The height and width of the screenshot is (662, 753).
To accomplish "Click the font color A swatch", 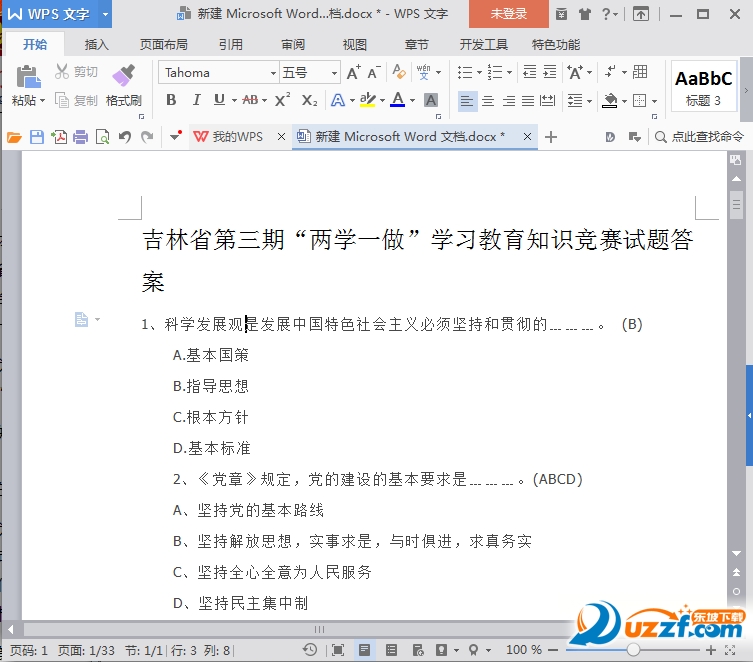I will 397,100.
